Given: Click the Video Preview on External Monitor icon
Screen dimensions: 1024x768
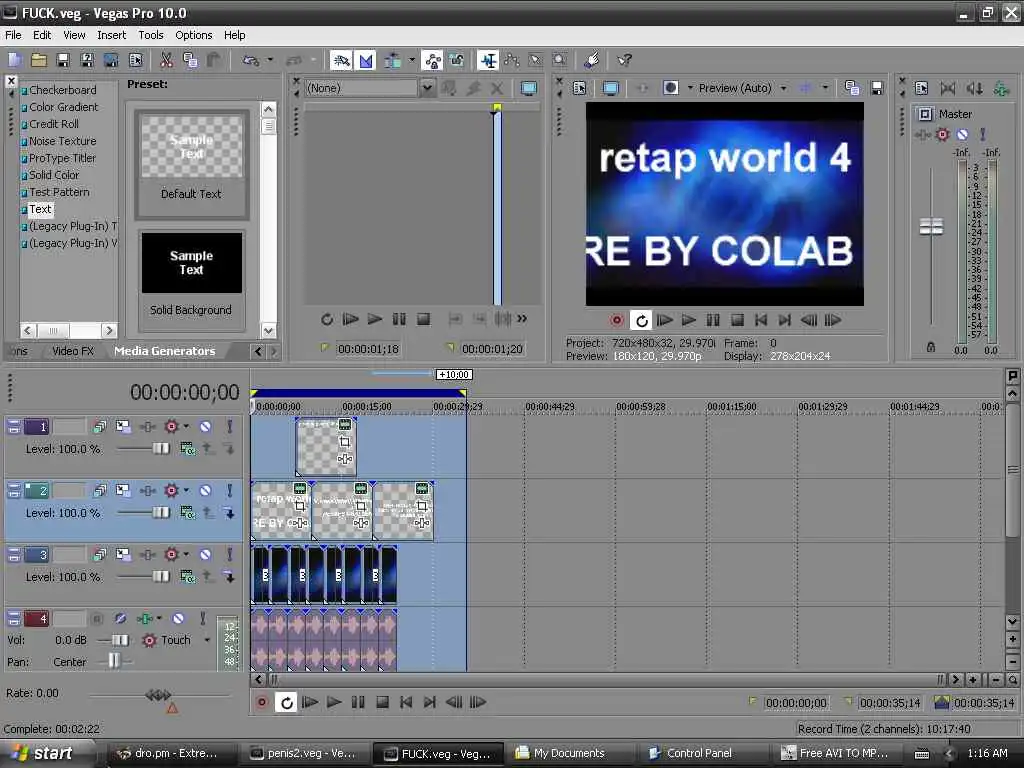Looking at the screenshot, I should pyautogui.click(x=610, y=88).
